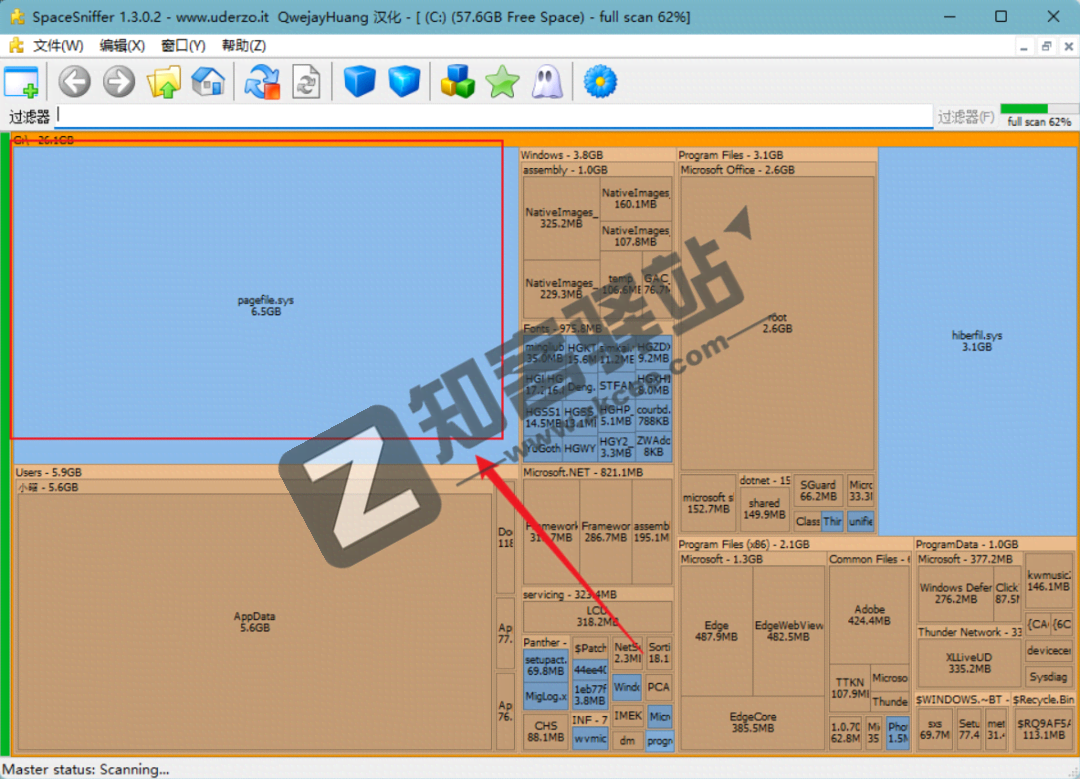Viewport: 1080px width, 779px height.
Task: Open the 帮助(Z) menu
Action: tap(243, 46)
